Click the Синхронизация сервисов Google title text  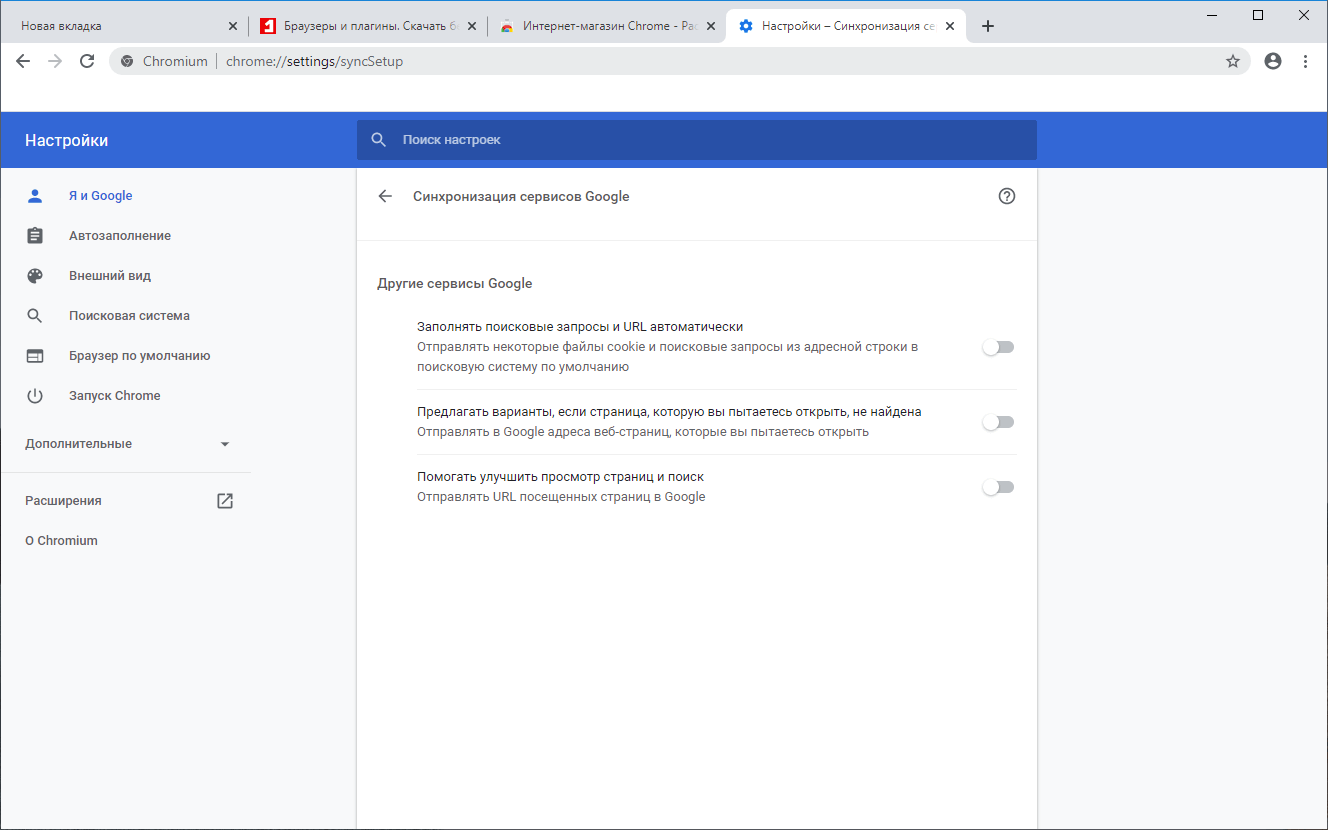pyautogui.click(x=521, y=196)
